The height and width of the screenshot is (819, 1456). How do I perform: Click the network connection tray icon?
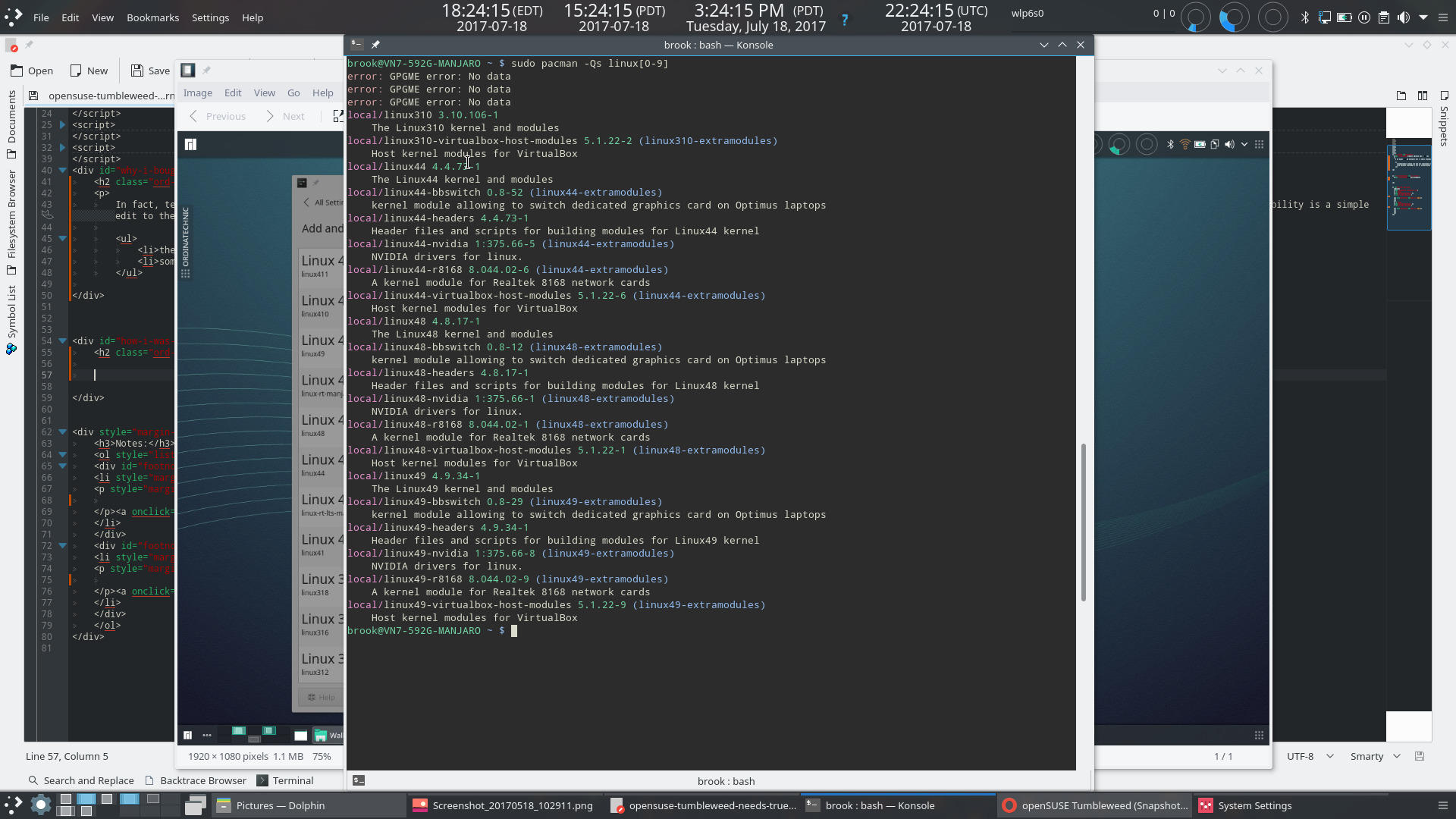coord(1325,17)
